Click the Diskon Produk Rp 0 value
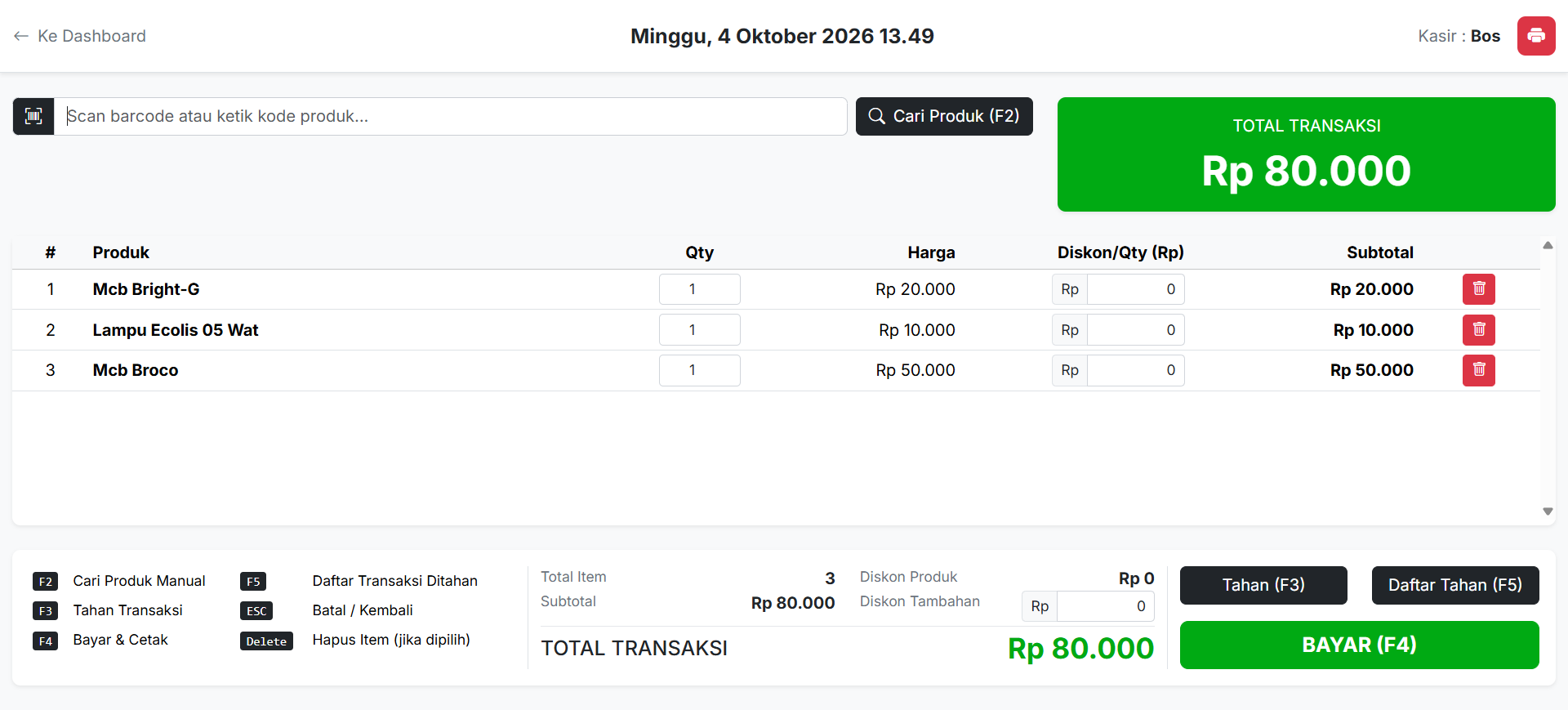The height and width of the screenshot is (710, 1568). pyautogui.click(x=1137, y=578)
